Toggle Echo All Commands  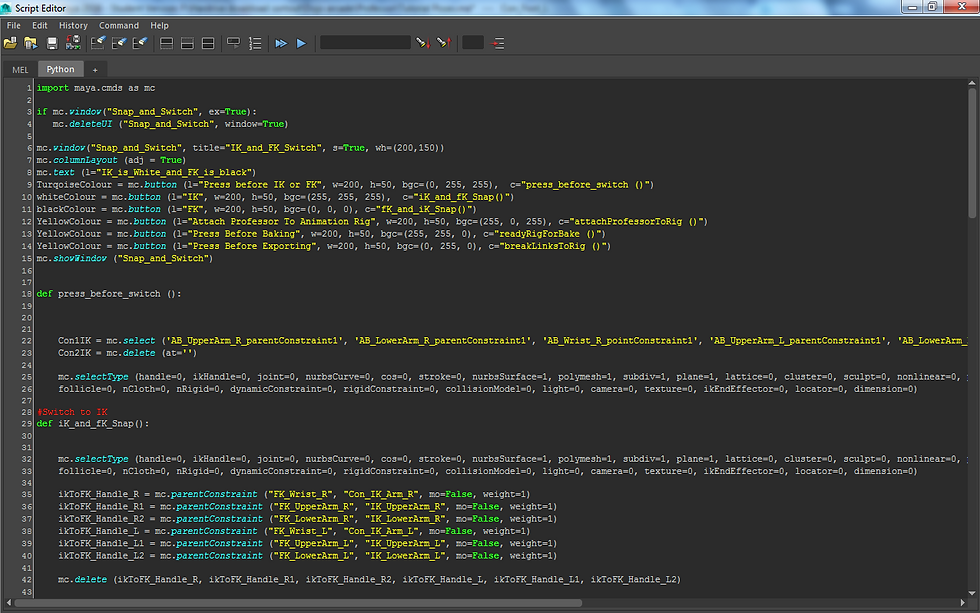coord(234,43)
